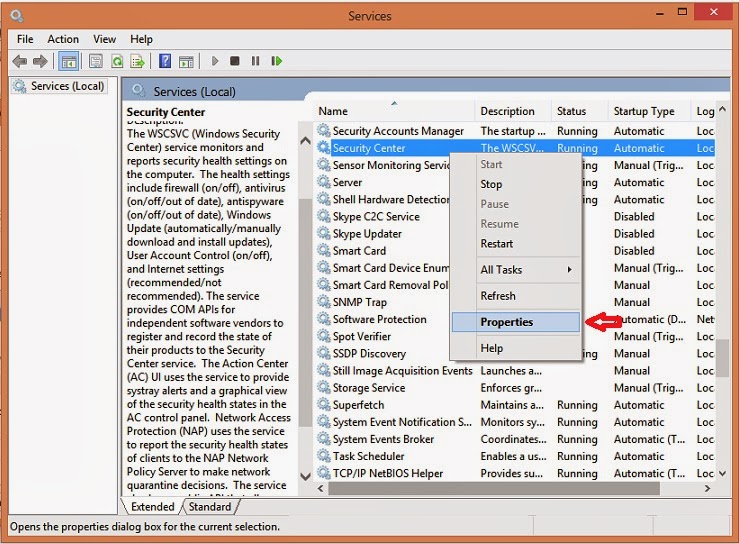This screenshot has height=544, width=739.
Task: Click the gear icon next to Superfetch
Action: pyautogui.click(x=323, y=404)
